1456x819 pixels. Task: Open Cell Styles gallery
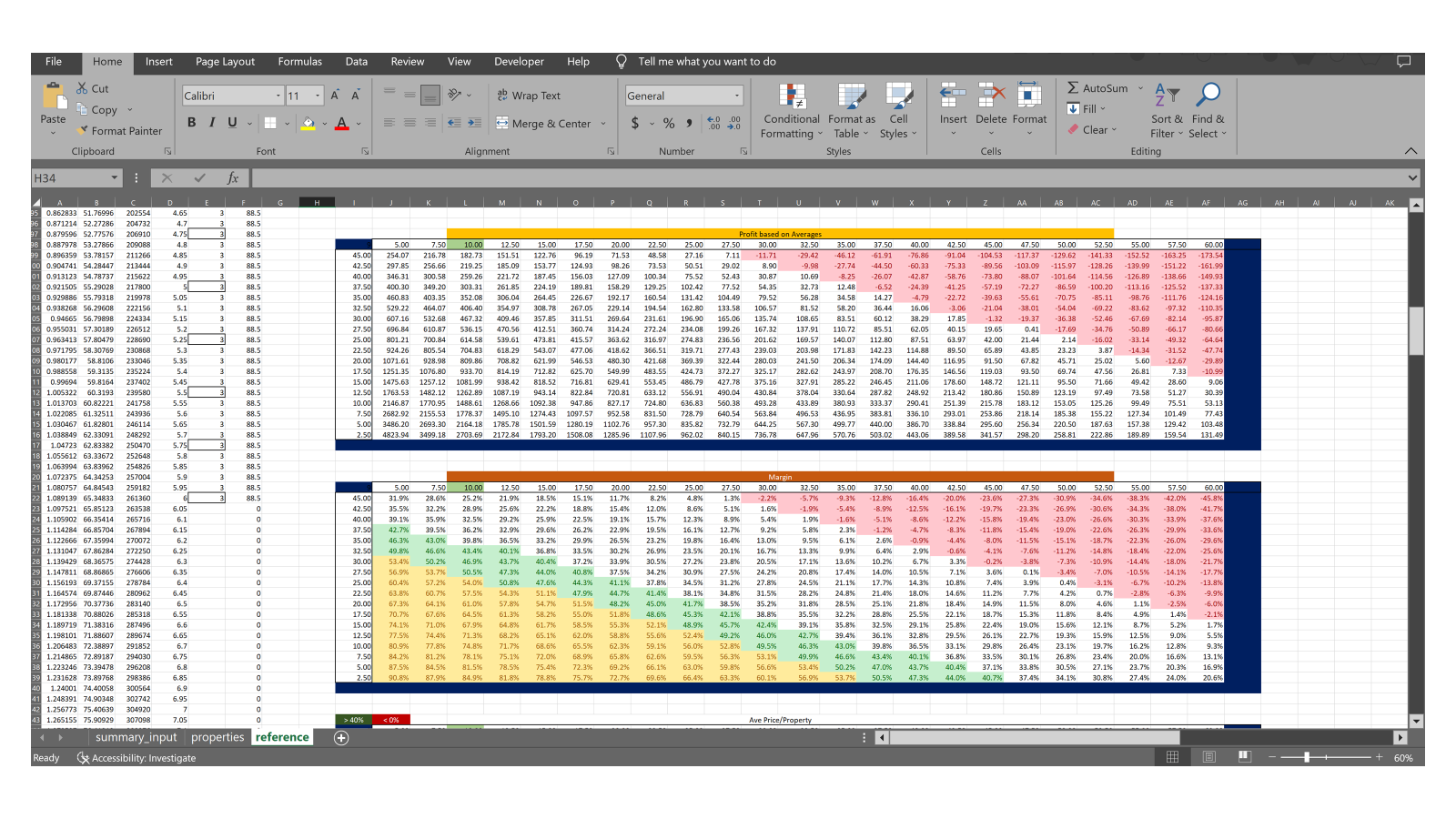(898, 111)
